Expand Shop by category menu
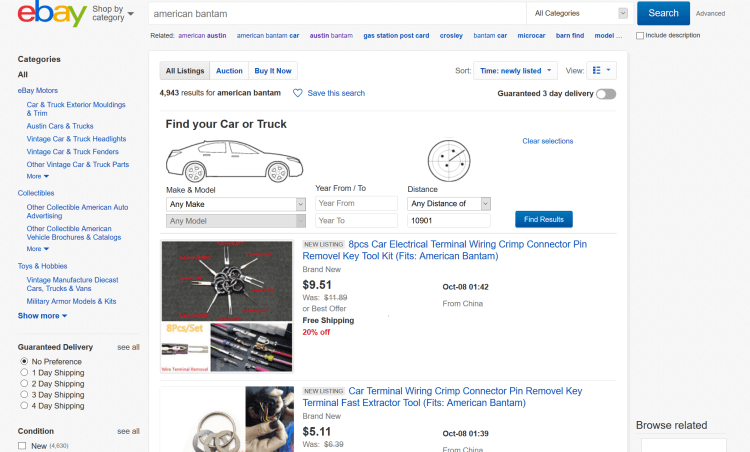The width and height of the screenshot is (750, 452). tap(113, 13)
